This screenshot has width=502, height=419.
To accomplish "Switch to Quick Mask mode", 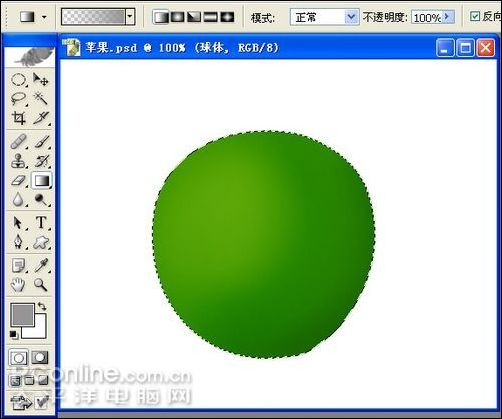I will click(40, 358).
